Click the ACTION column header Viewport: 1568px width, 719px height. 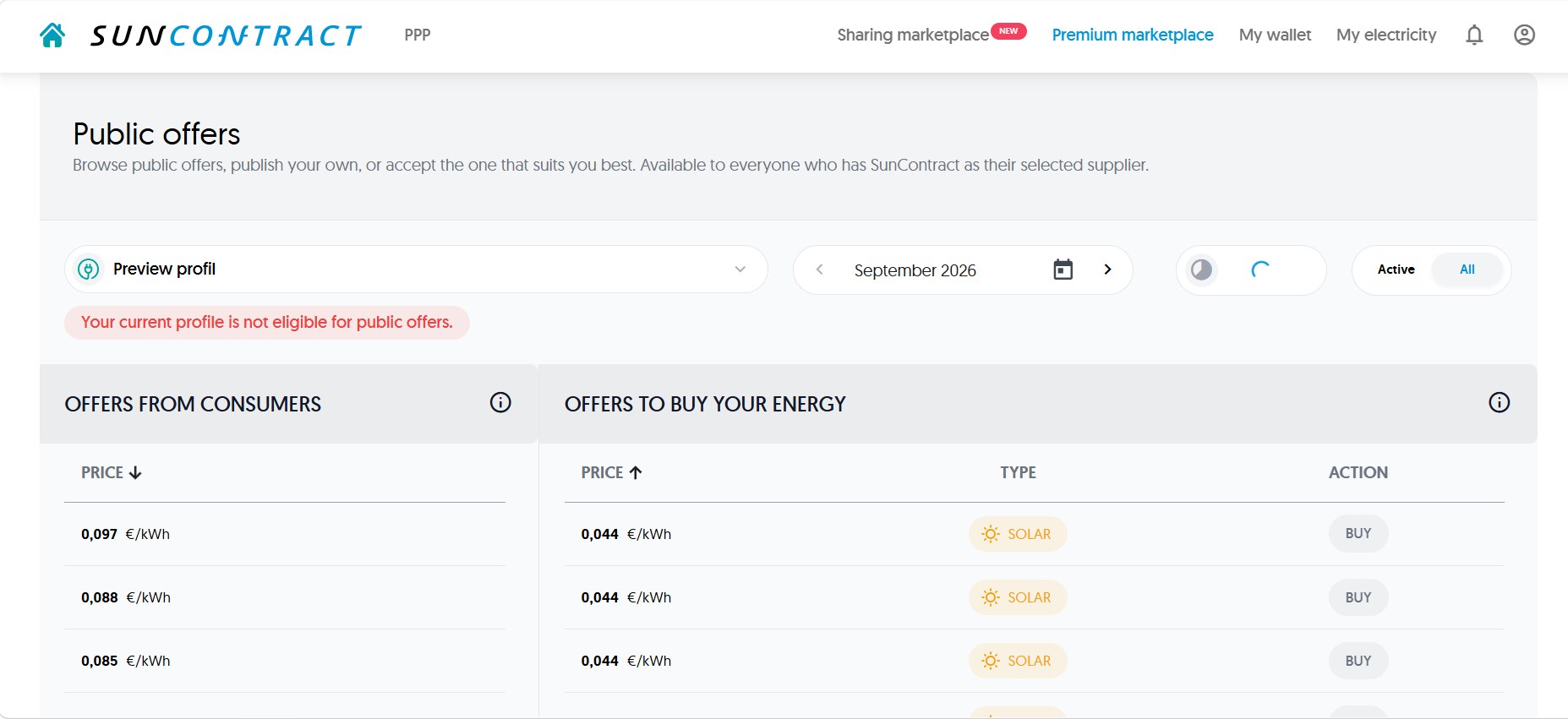(x=1358, y=472)
